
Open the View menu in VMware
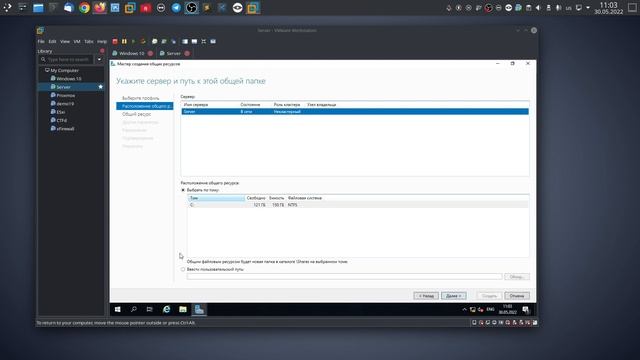pos(65,42)
